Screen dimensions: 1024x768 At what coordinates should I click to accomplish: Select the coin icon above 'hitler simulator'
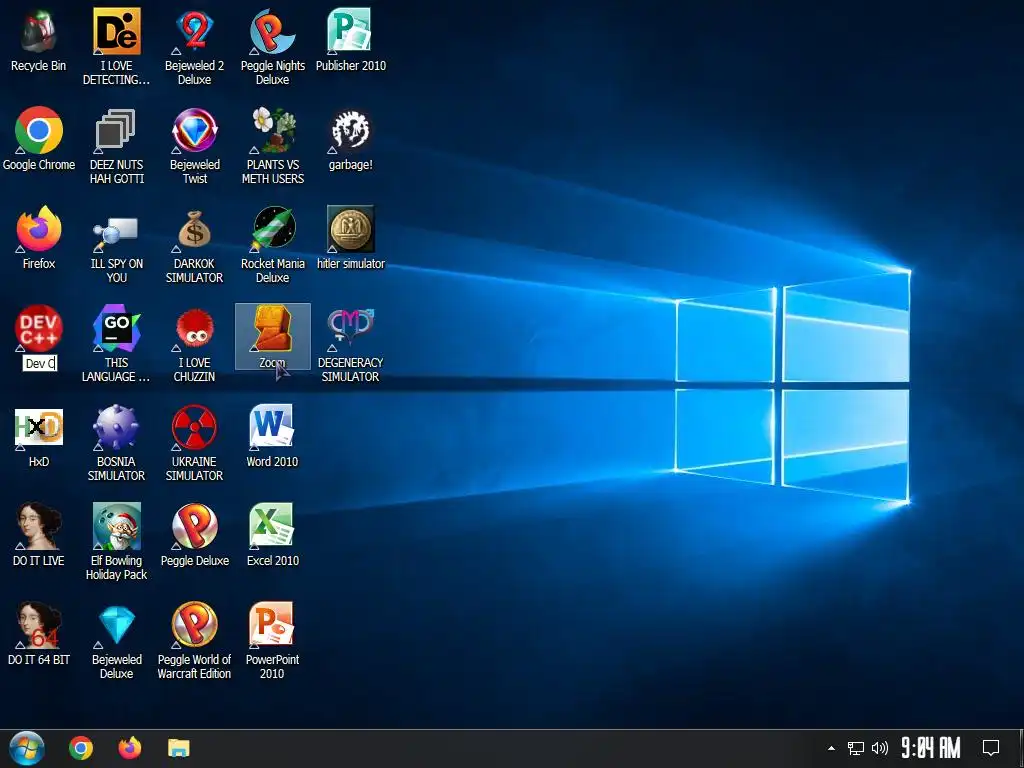coord(350,230)
